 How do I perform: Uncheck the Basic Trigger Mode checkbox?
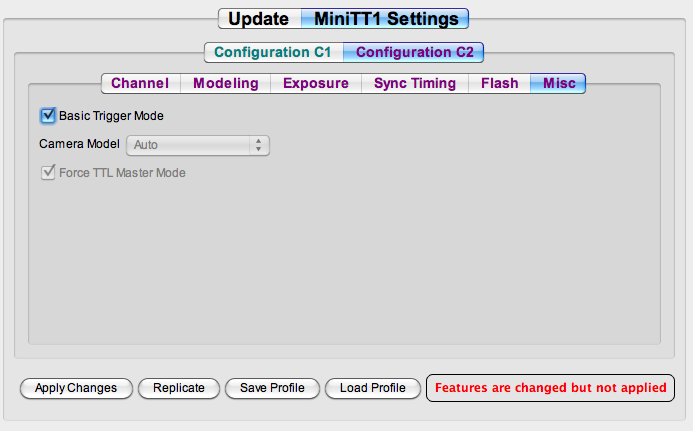(48, 115)
